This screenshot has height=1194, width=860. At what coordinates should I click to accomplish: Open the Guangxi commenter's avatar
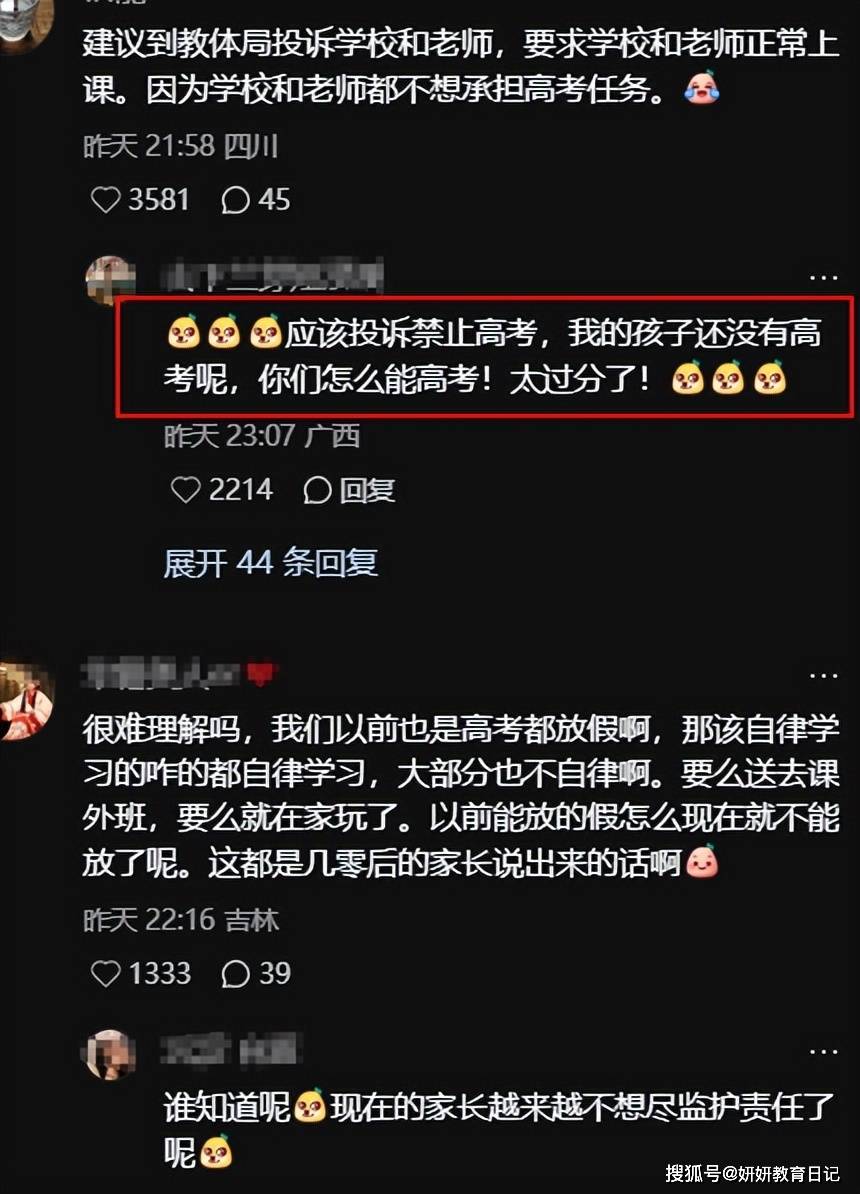pyautogui.click(x=110, y=279)
